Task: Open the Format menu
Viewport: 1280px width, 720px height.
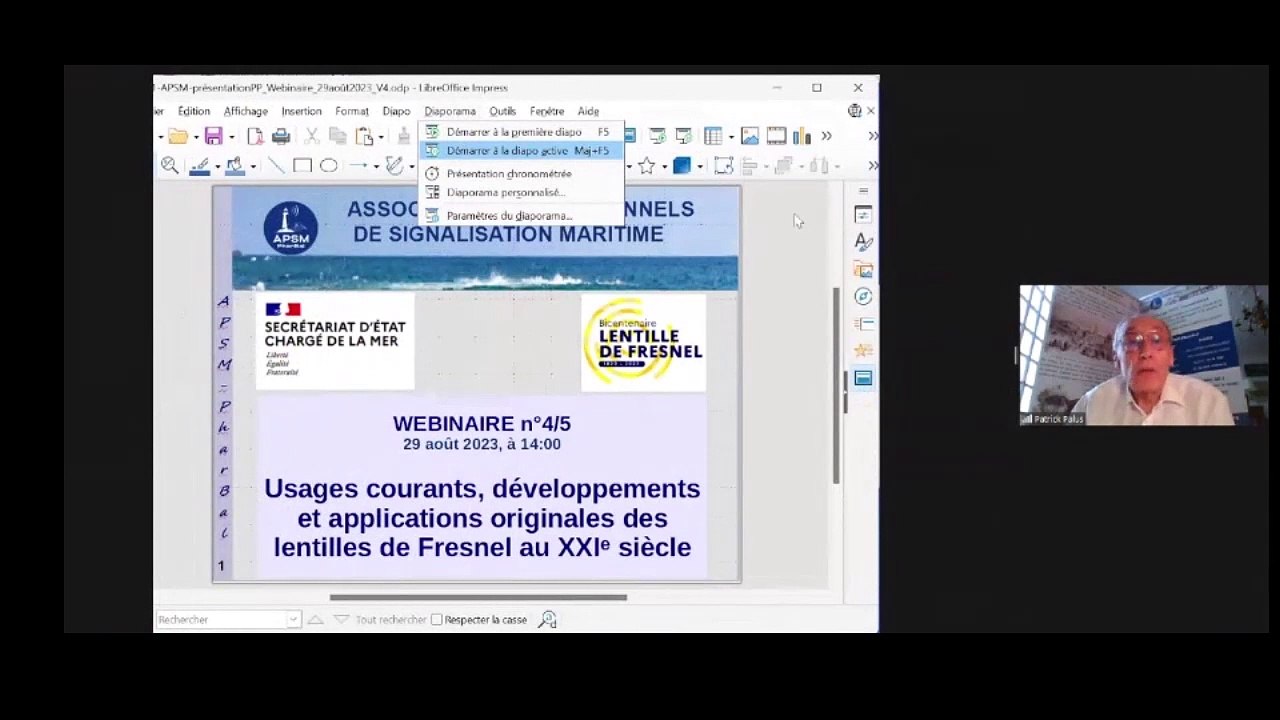Action: 352,111
